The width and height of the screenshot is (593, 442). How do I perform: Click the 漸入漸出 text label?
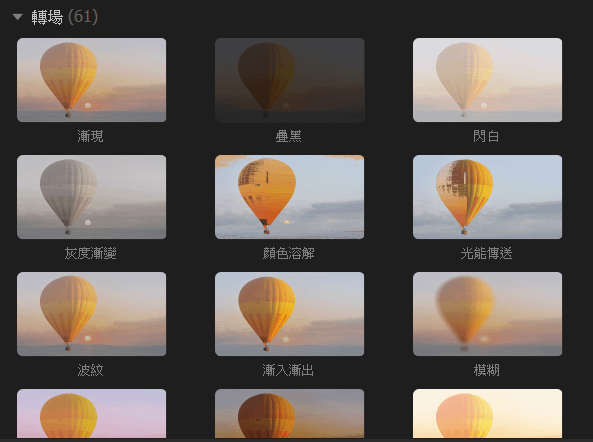click(x=288, y=370)
